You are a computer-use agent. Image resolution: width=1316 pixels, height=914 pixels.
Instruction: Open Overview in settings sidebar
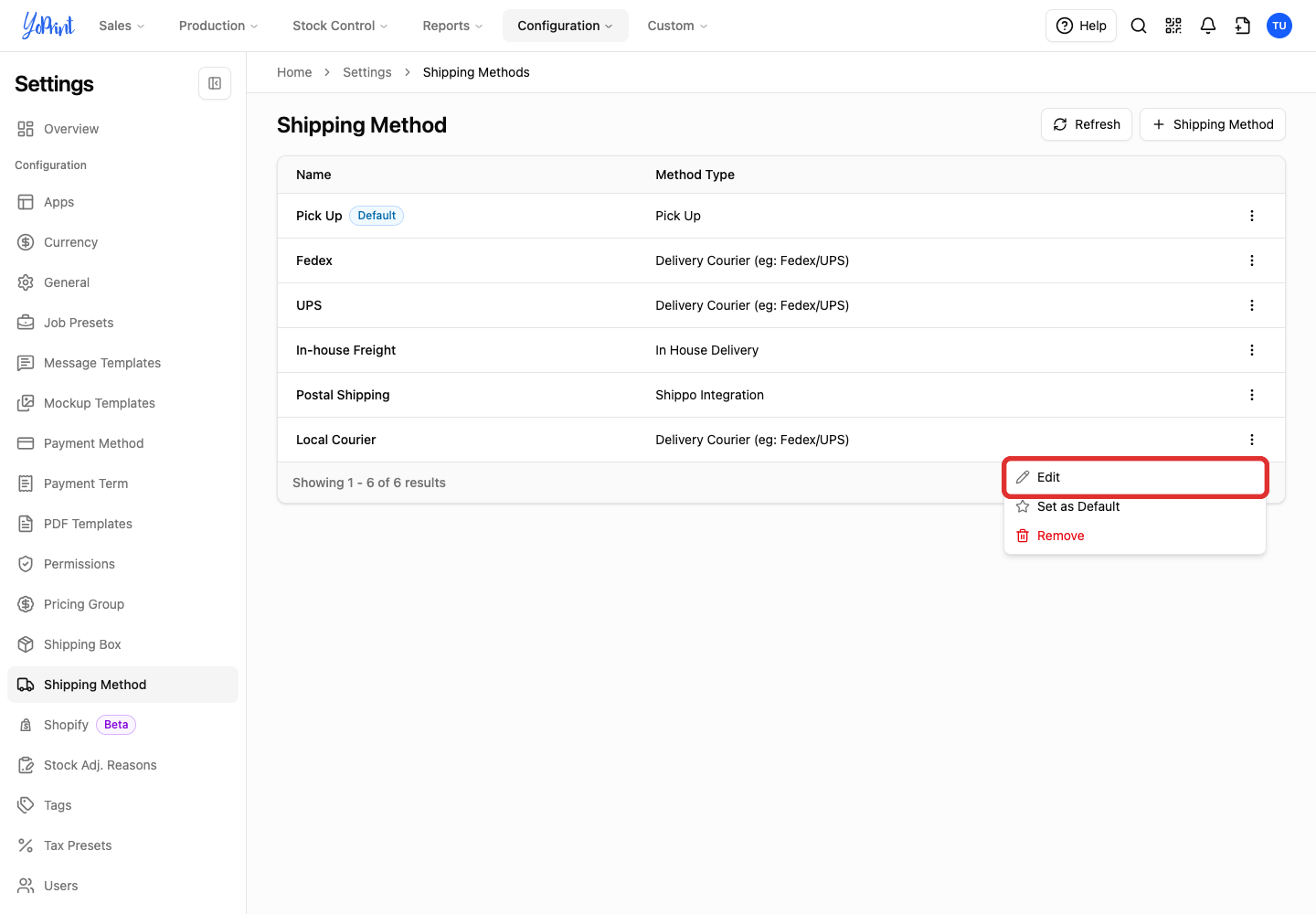coord(122,129)
